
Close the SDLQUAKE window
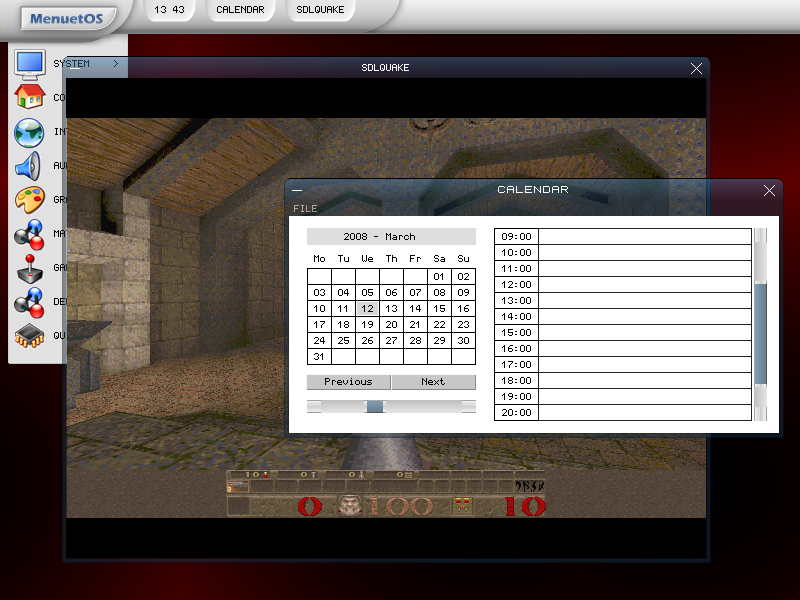(696, 68)
